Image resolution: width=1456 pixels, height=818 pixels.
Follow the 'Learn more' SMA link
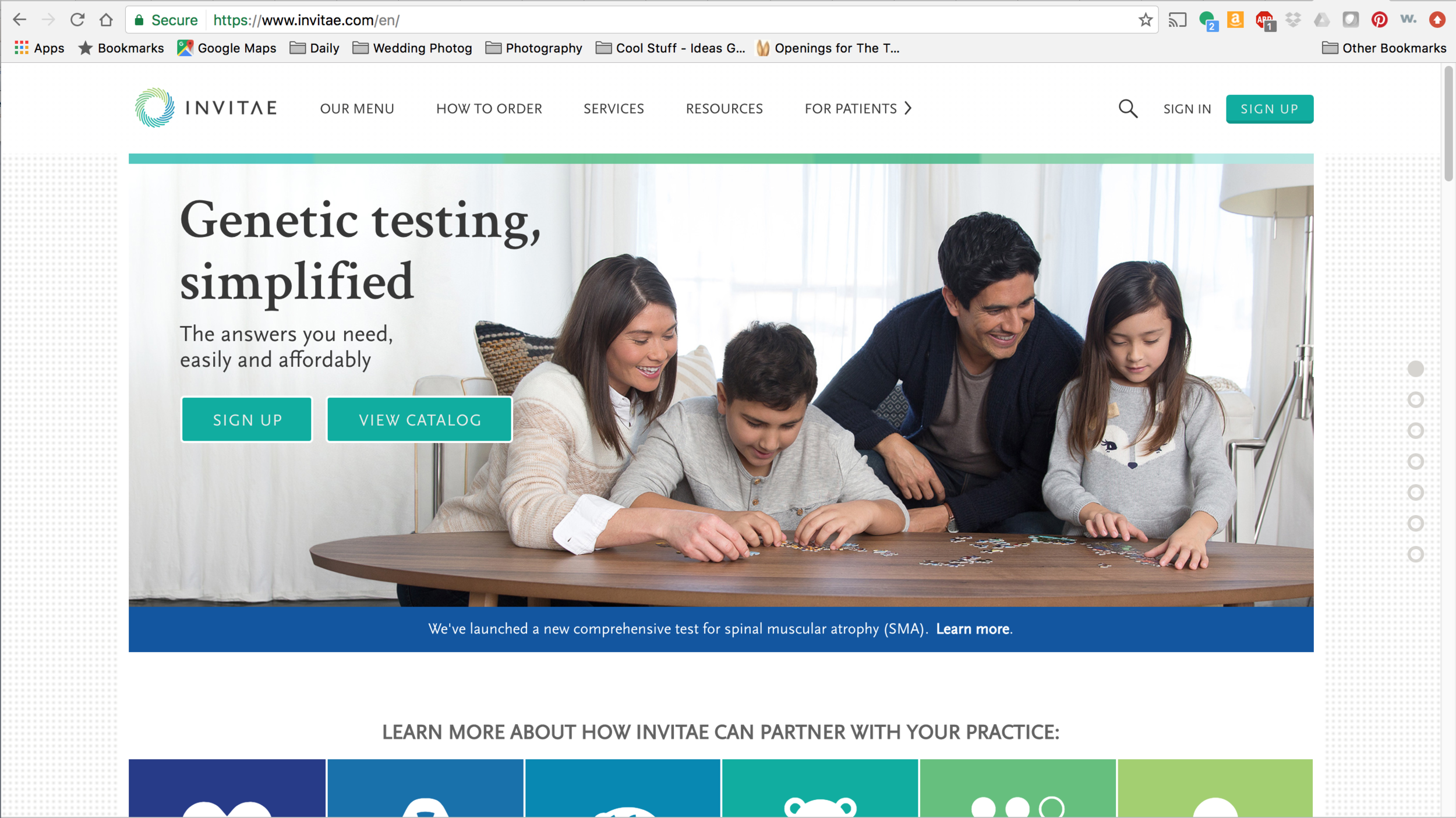(973, 629)
